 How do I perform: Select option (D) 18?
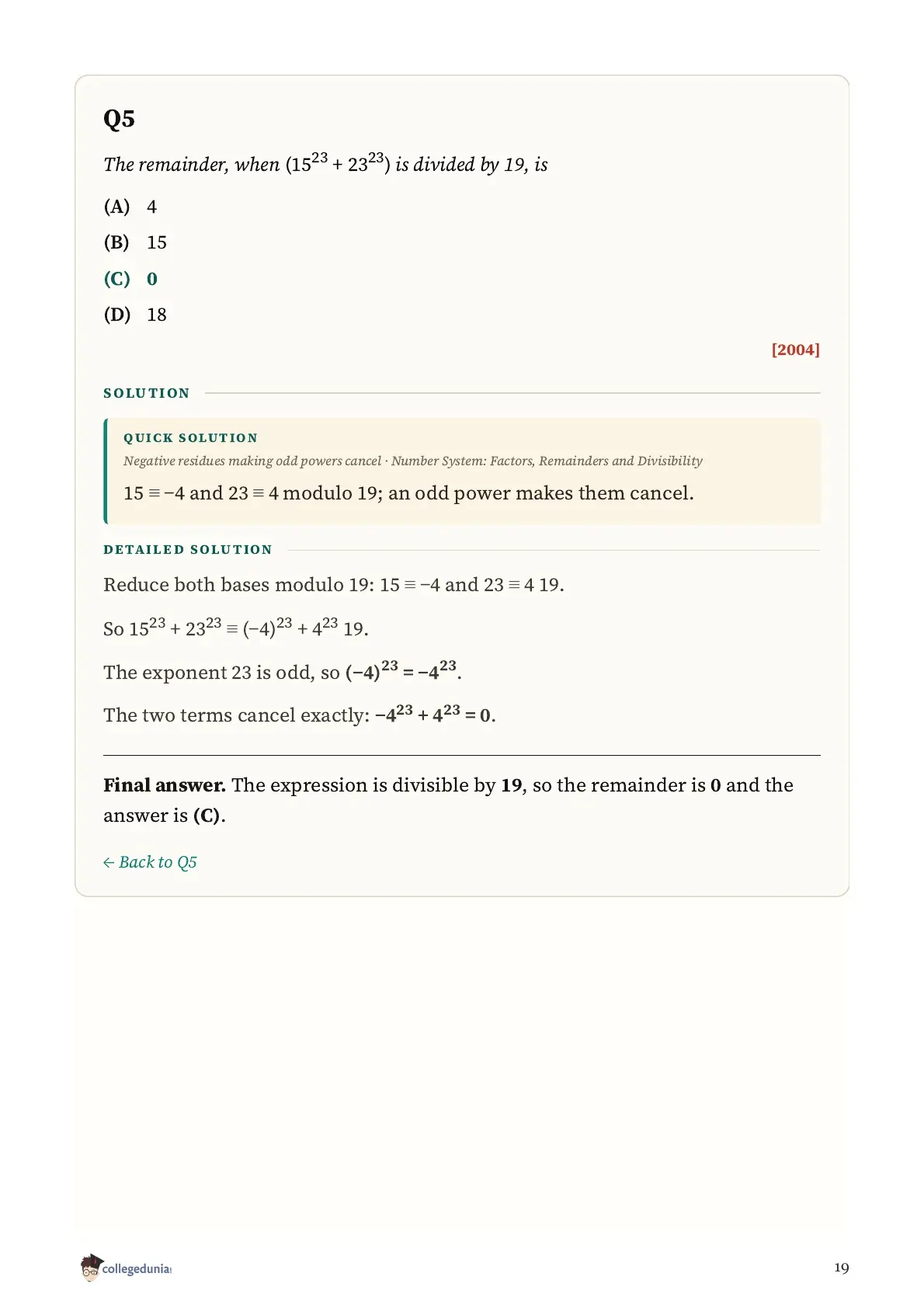click(x=135, y=315)
